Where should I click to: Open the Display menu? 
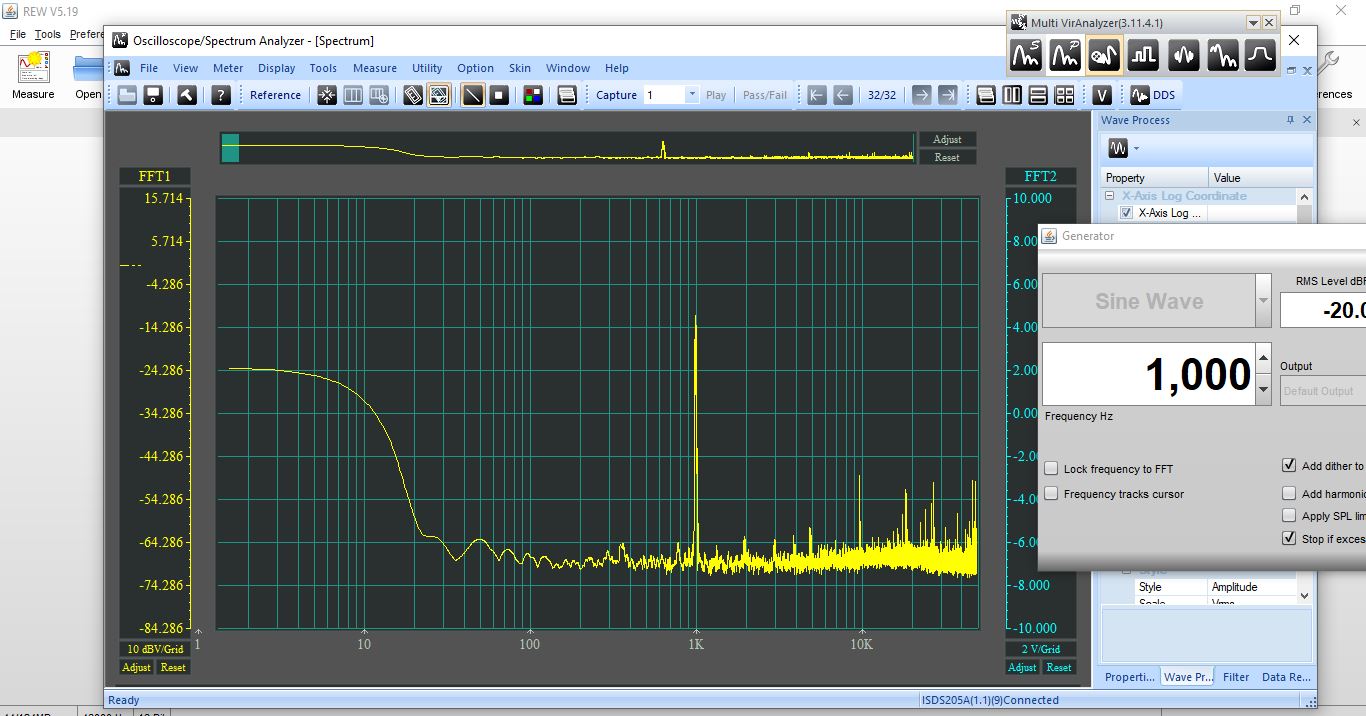(276, 68)
